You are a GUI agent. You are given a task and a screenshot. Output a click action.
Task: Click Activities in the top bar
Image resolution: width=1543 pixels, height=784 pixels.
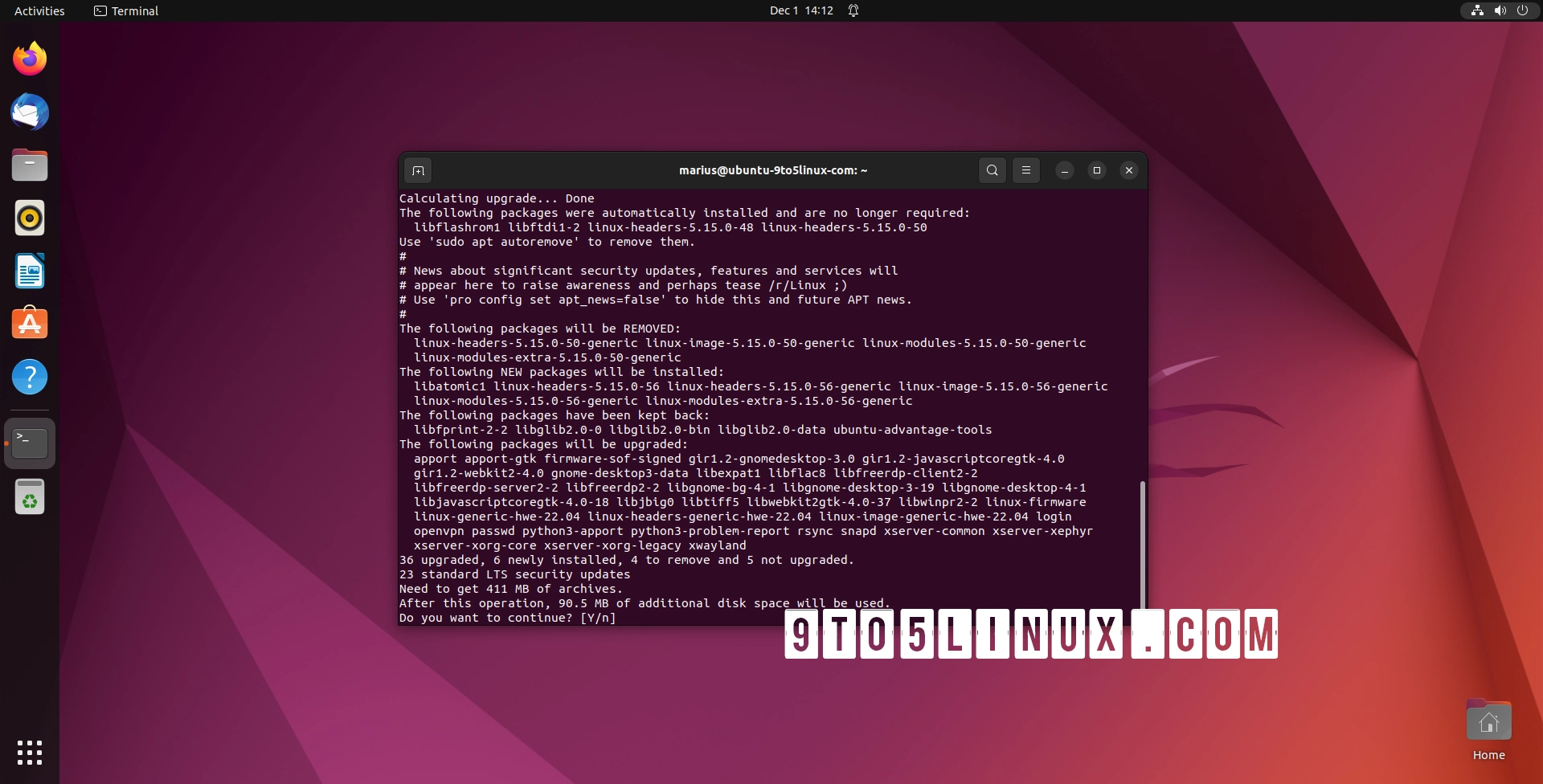pyautogui.click(x=38, y=10)
